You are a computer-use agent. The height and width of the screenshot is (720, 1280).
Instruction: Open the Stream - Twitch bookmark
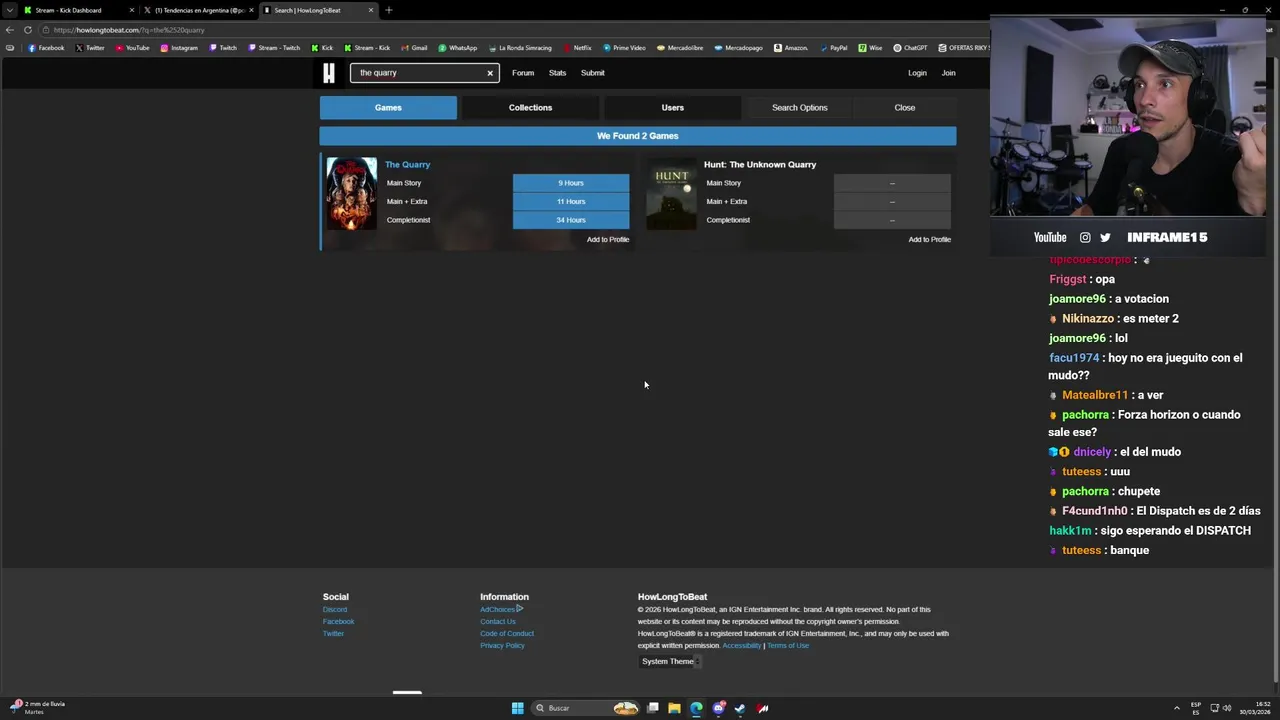(x=274, y=48)
